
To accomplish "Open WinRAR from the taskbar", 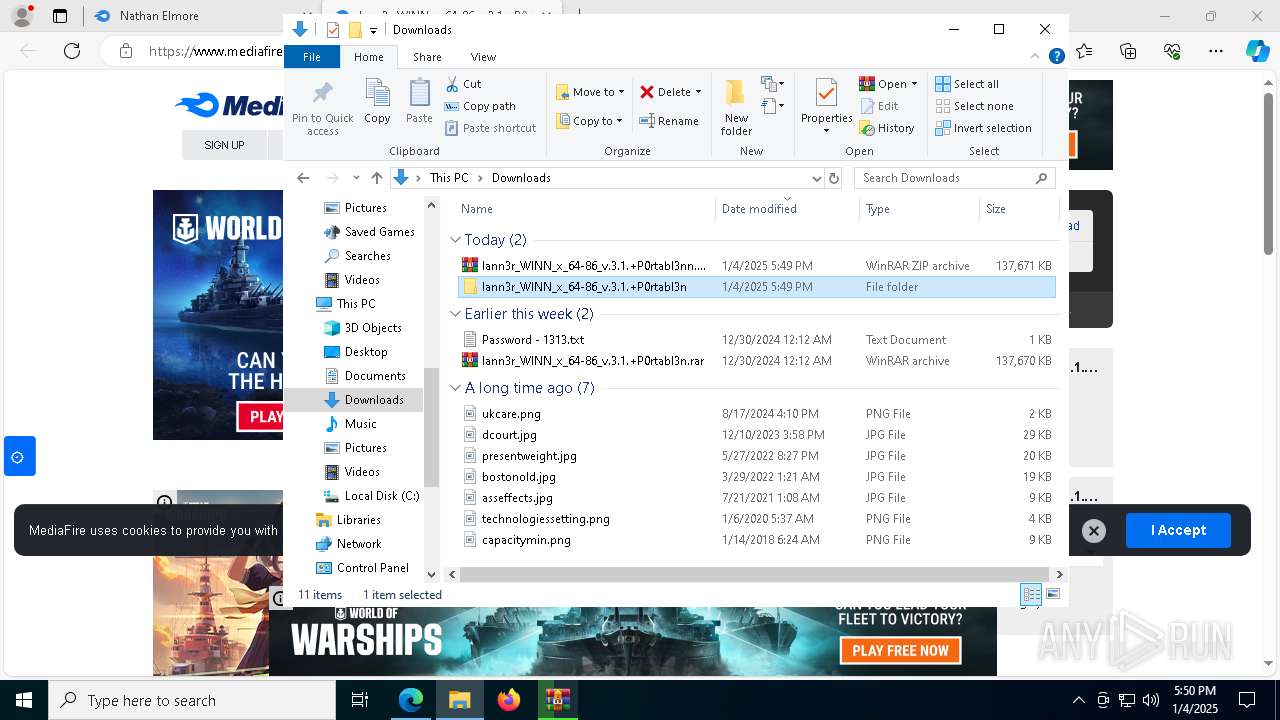I will click(x=557, y=700).
